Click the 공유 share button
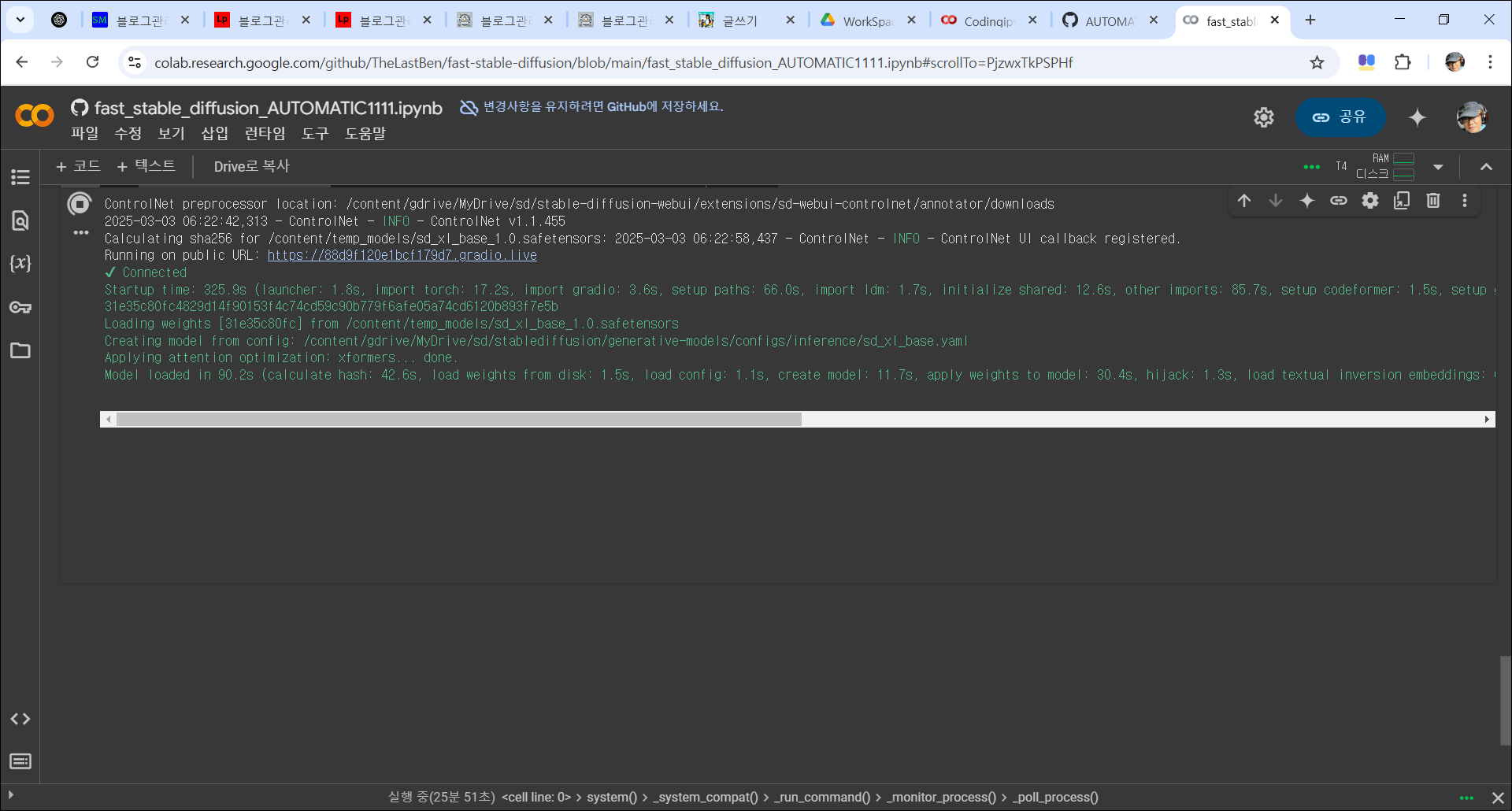The height and width of the screenshot is (811, 1512). tap(1340, 117)
